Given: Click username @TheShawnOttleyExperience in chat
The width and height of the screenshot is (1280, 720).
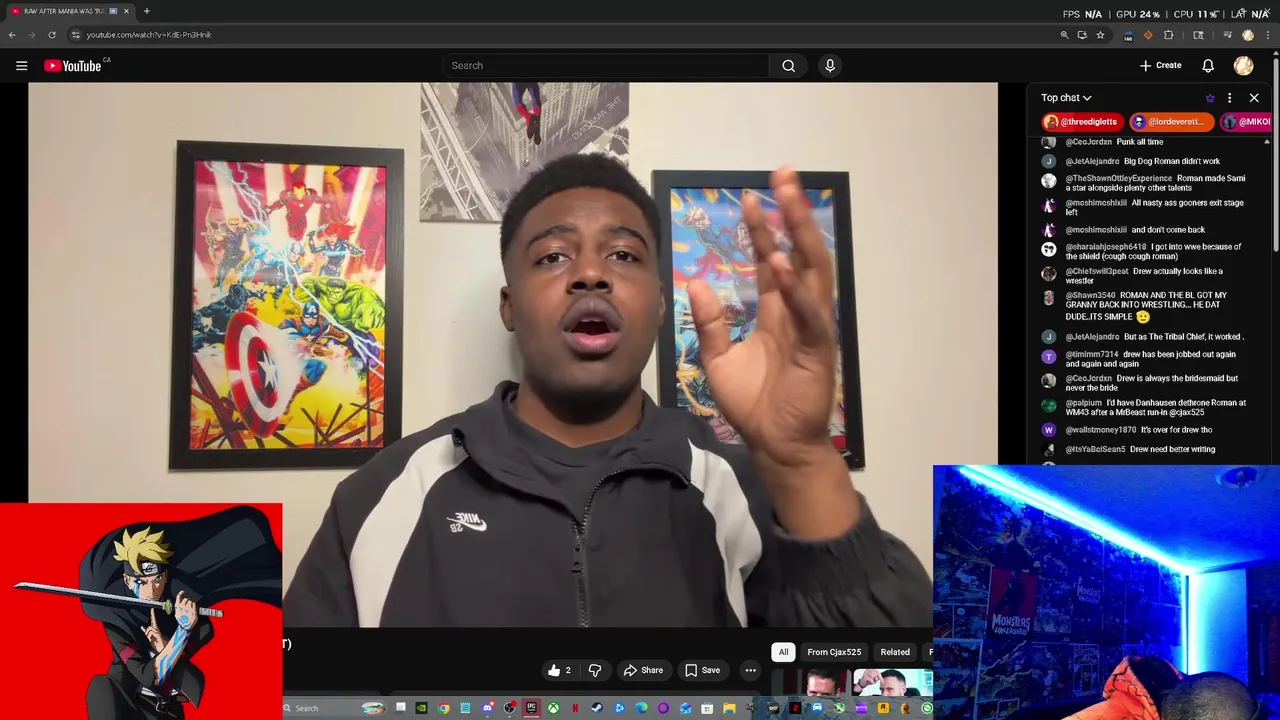Looking at the screenshot, I should [x=1119, y=178].
